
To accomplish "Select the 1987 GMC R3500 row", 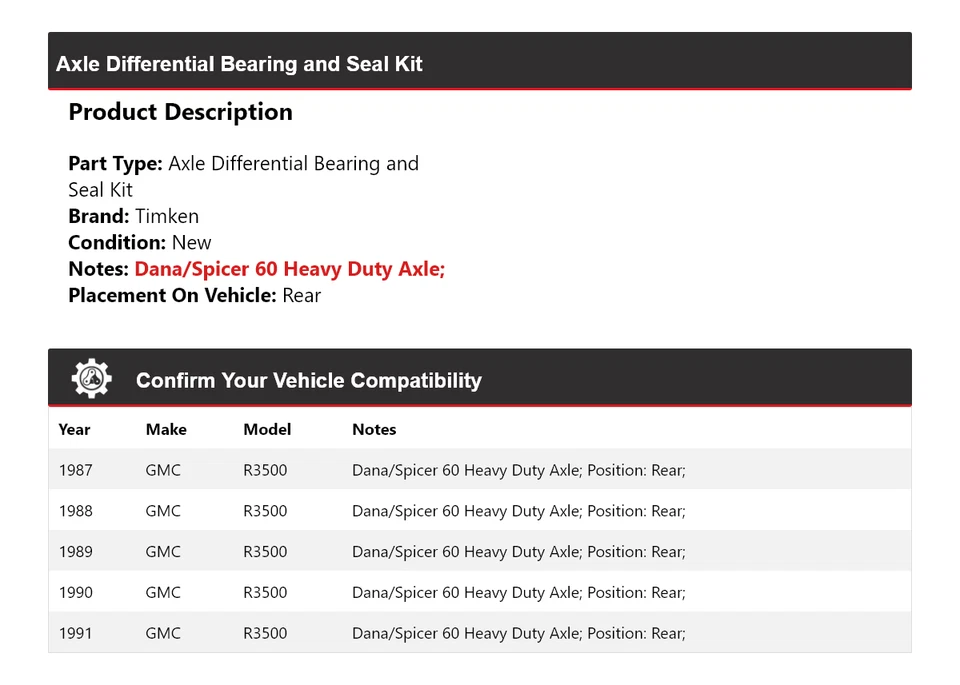I will (x=479, y=470).
